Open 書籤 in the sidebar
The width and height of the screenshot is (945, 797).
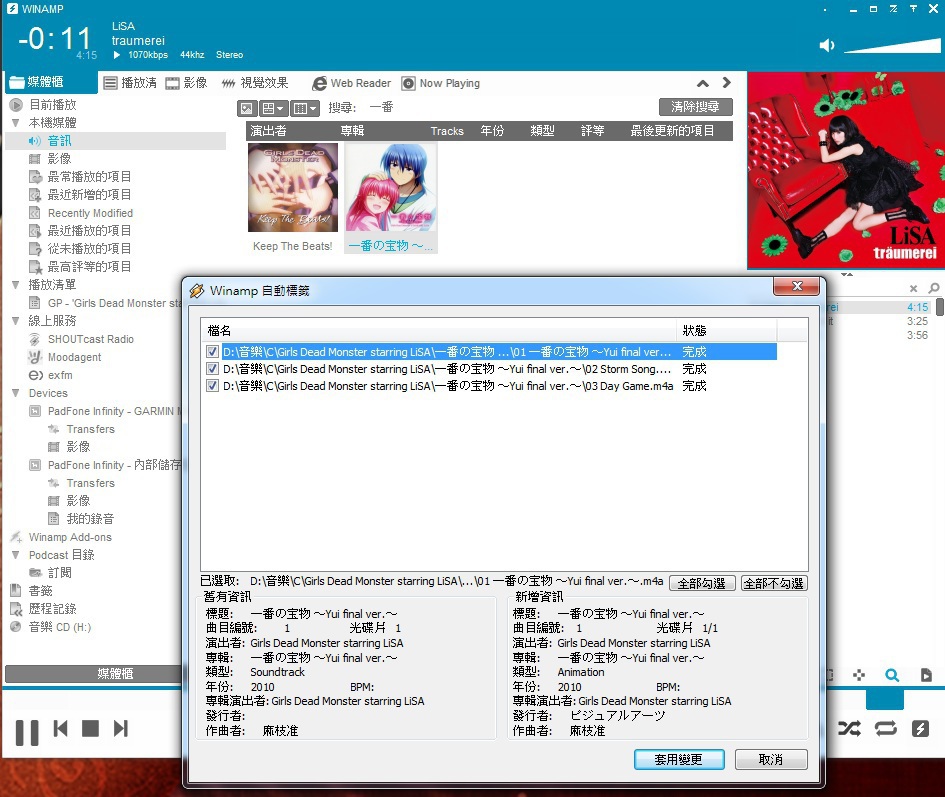[x=40, y=591]
